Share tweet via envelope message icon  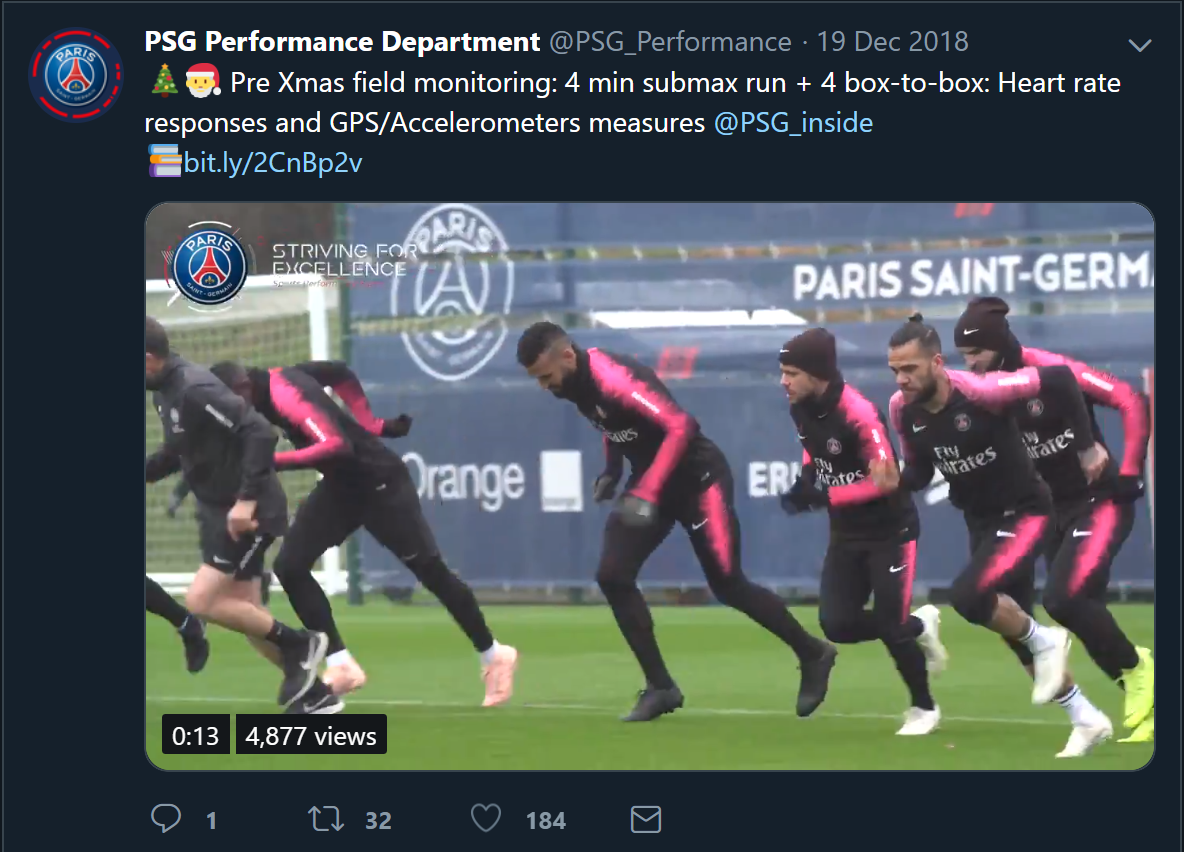pyautogui.click(x=646, y=820)
